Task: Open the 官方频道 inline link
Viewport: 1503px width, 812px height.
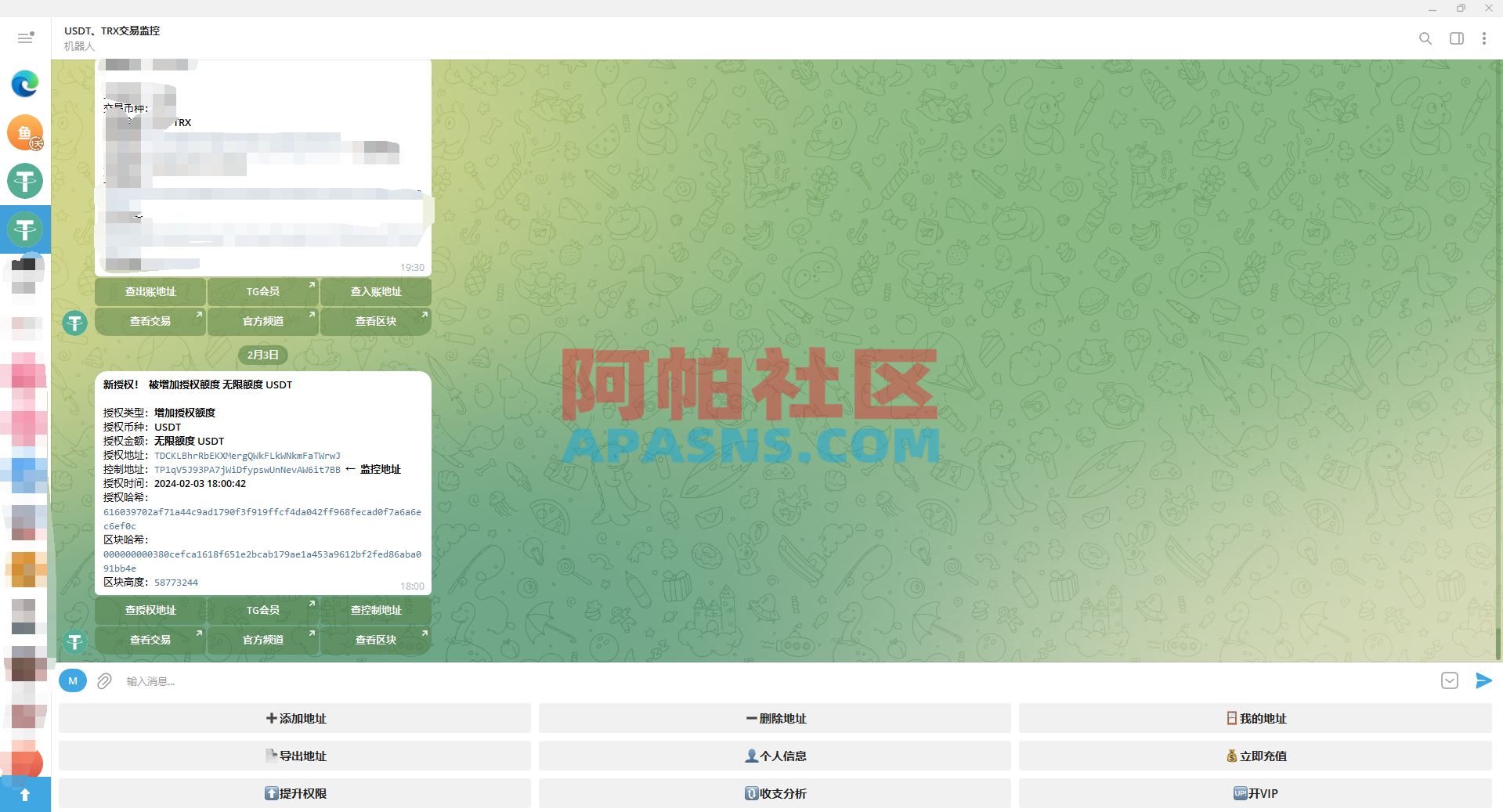Action: (262, 640)
